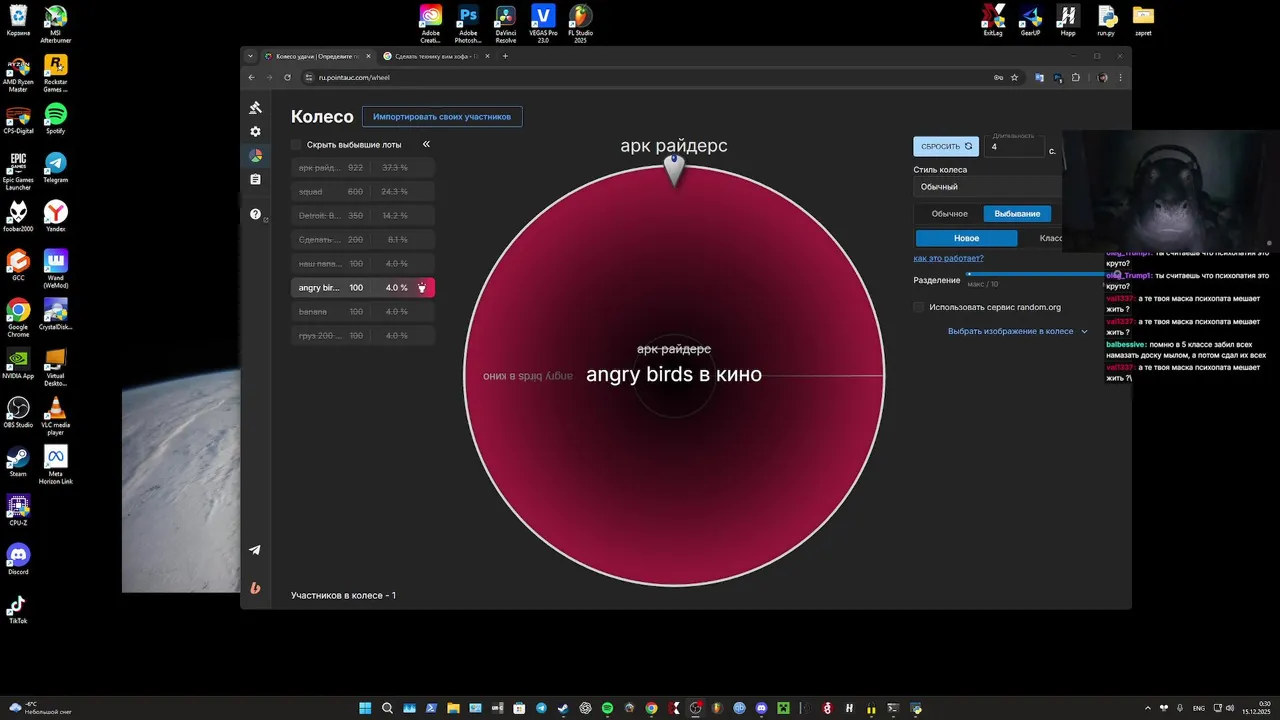Toggle Скрыть выбывшие лоты checkbox
Image resolution: width=1280 pixels, height=720 pixels.
(x=296, y=144)
